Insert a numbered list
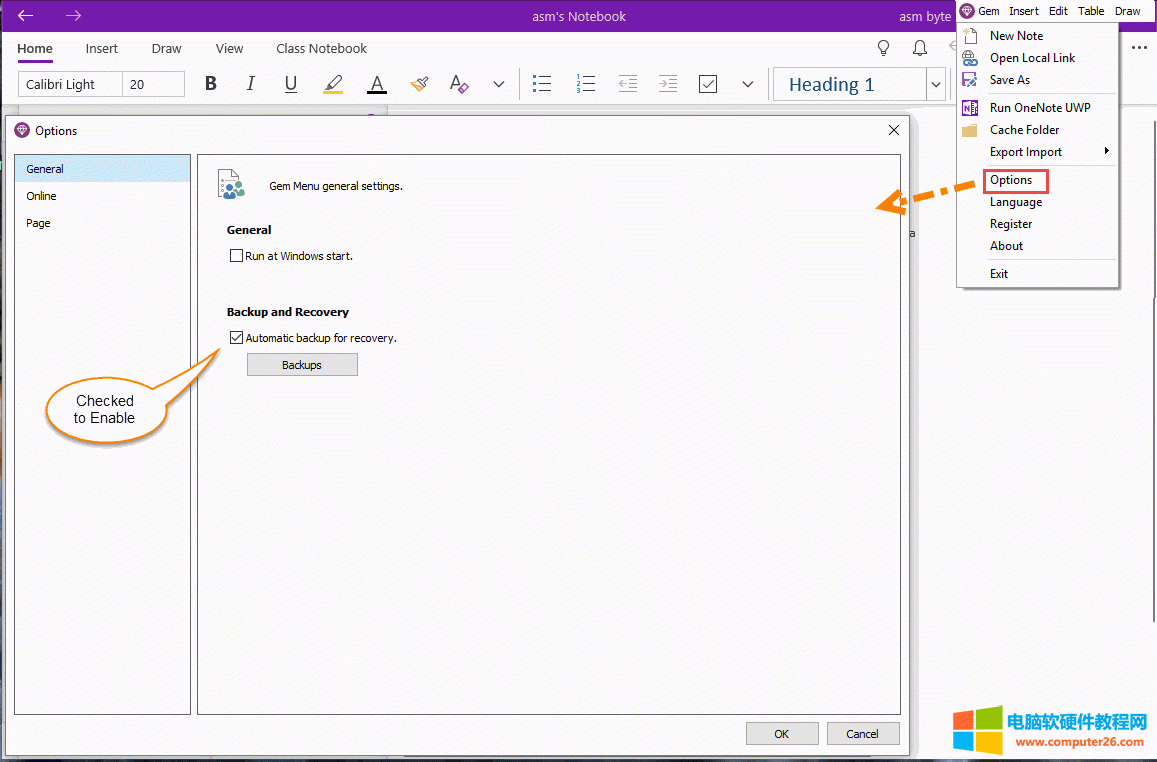The image size is (1157, 762). [x=586, y=84]
